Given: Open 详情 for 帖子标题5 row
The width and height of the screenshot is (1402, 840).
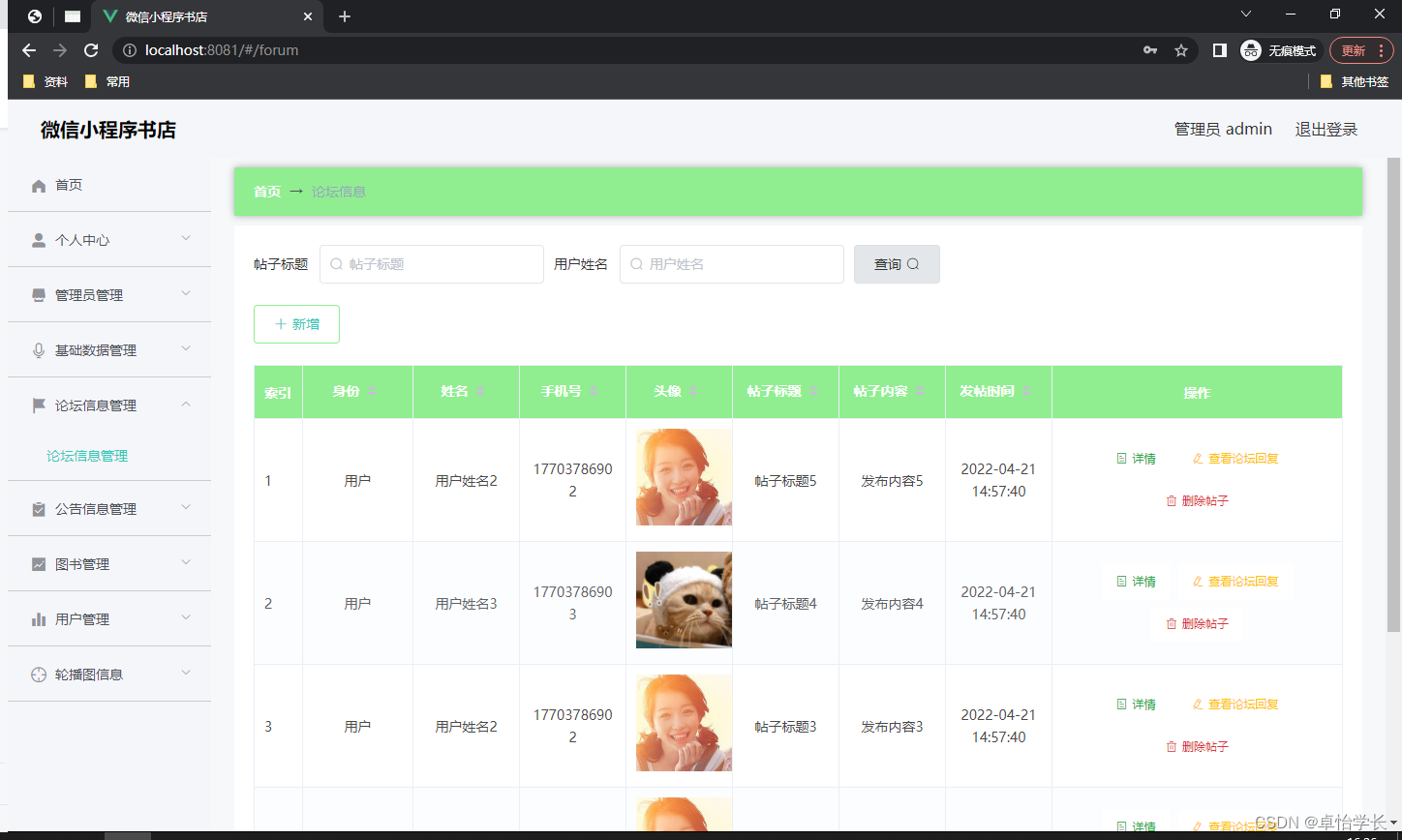Looking at the screenshot, I should [1136, 459].
